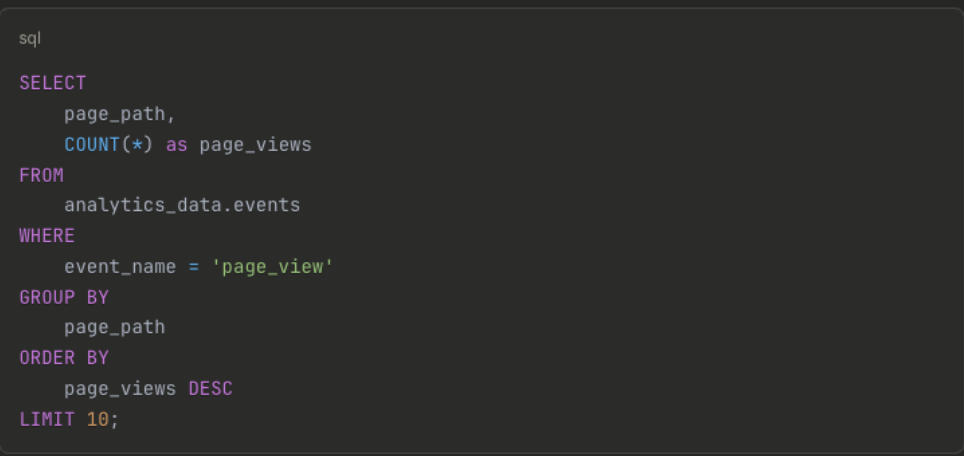Screen dimensions: 964x456
Task: Click the WHERE keyword
Action: [x=47, y=236]
